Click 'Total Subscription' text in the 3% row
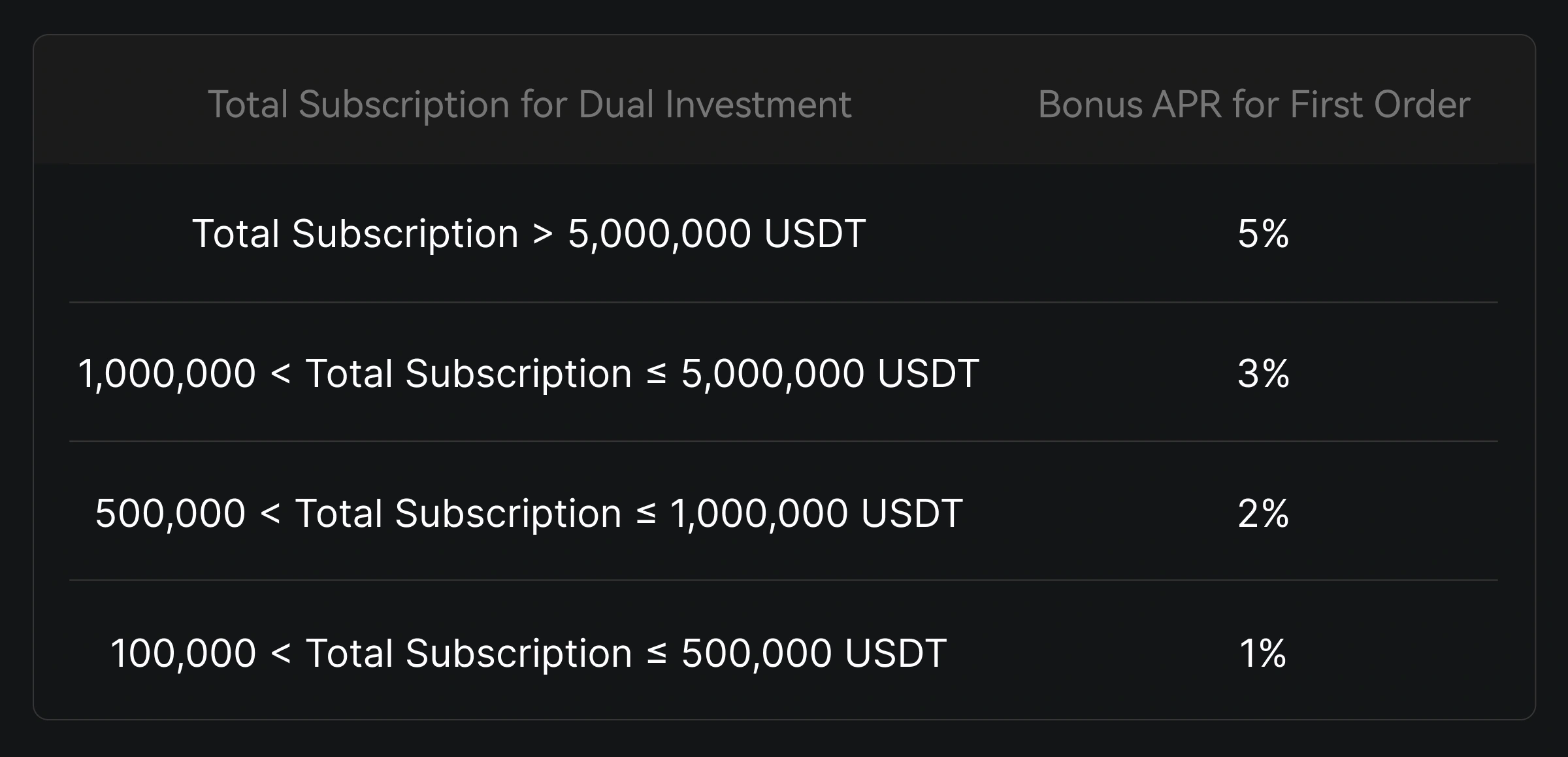1568x757 pixels. [468, 374]
